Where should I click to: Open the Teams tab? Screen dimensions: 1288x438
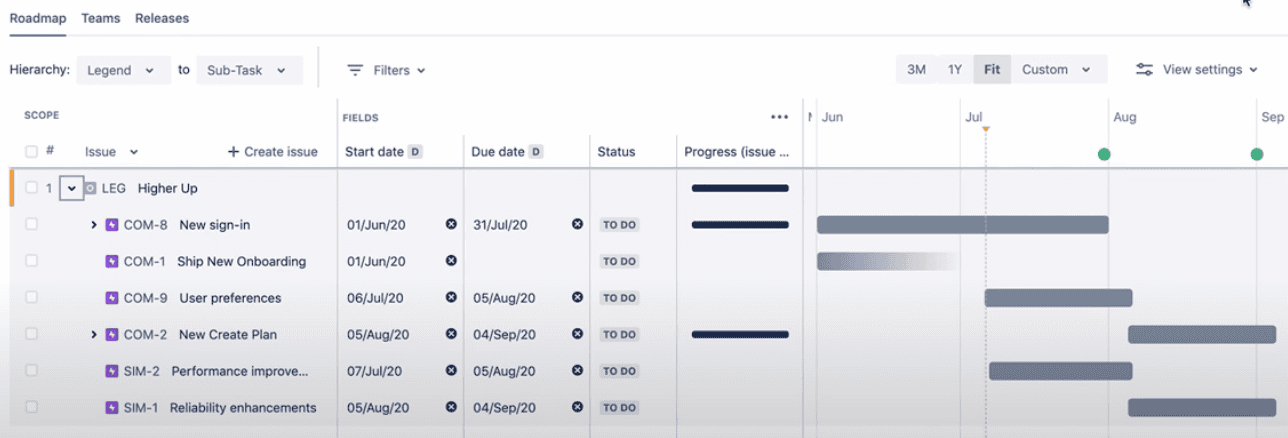click(101, 18)
